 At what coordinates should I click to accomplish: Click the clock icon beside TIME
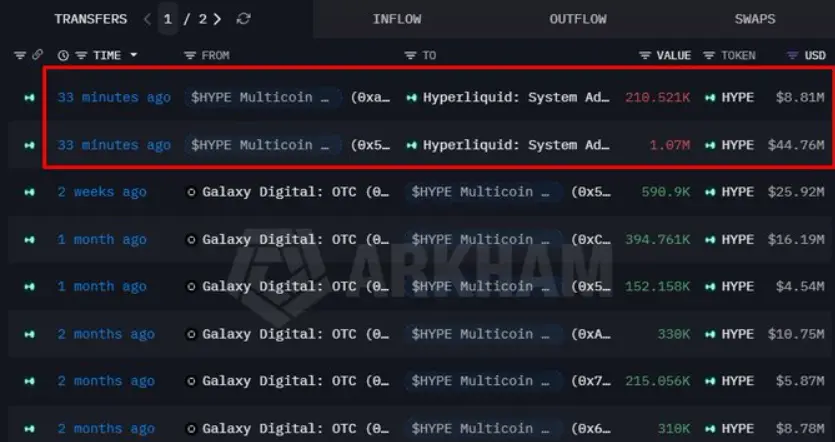click(63, 55)
